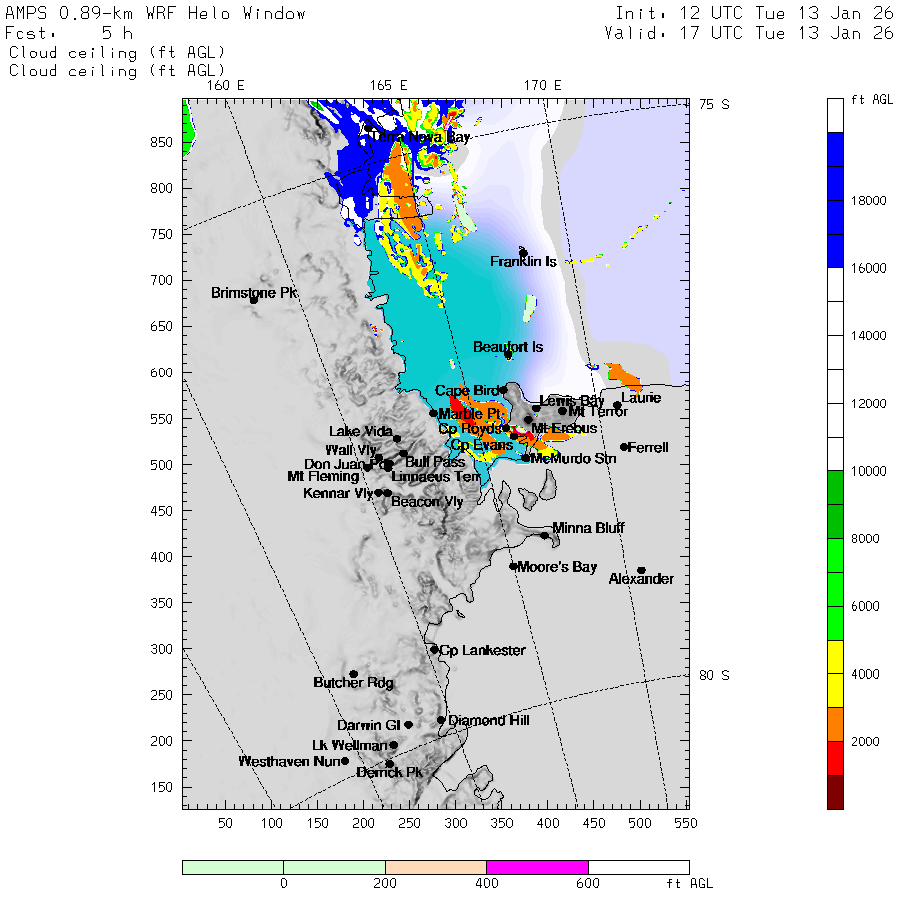Click the AMPS 0.89-km WRF Helo Window title
The height and width of the screenshot is (900, 900).
pos(156,14)
